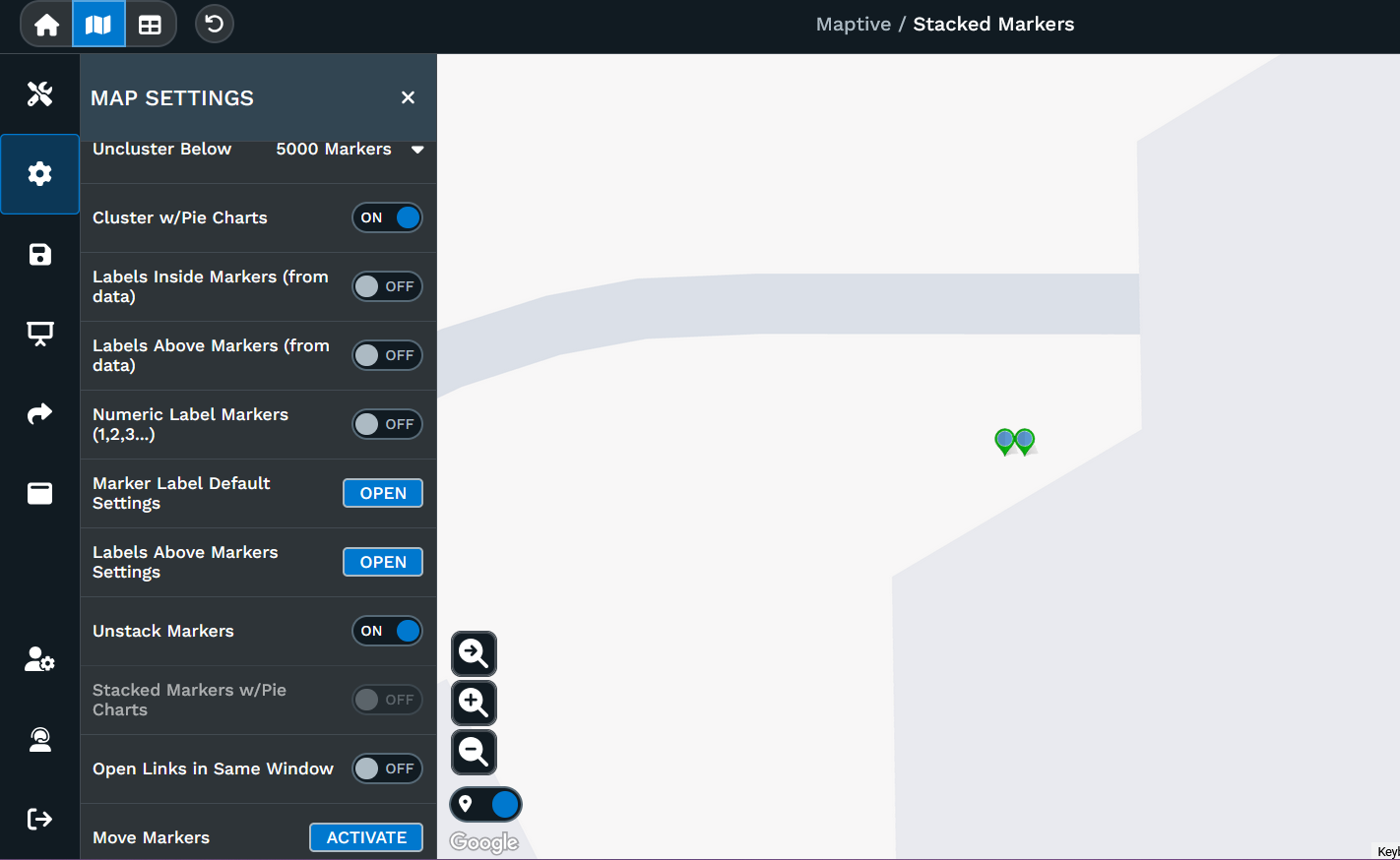Click the Google logo on the map

483,842
